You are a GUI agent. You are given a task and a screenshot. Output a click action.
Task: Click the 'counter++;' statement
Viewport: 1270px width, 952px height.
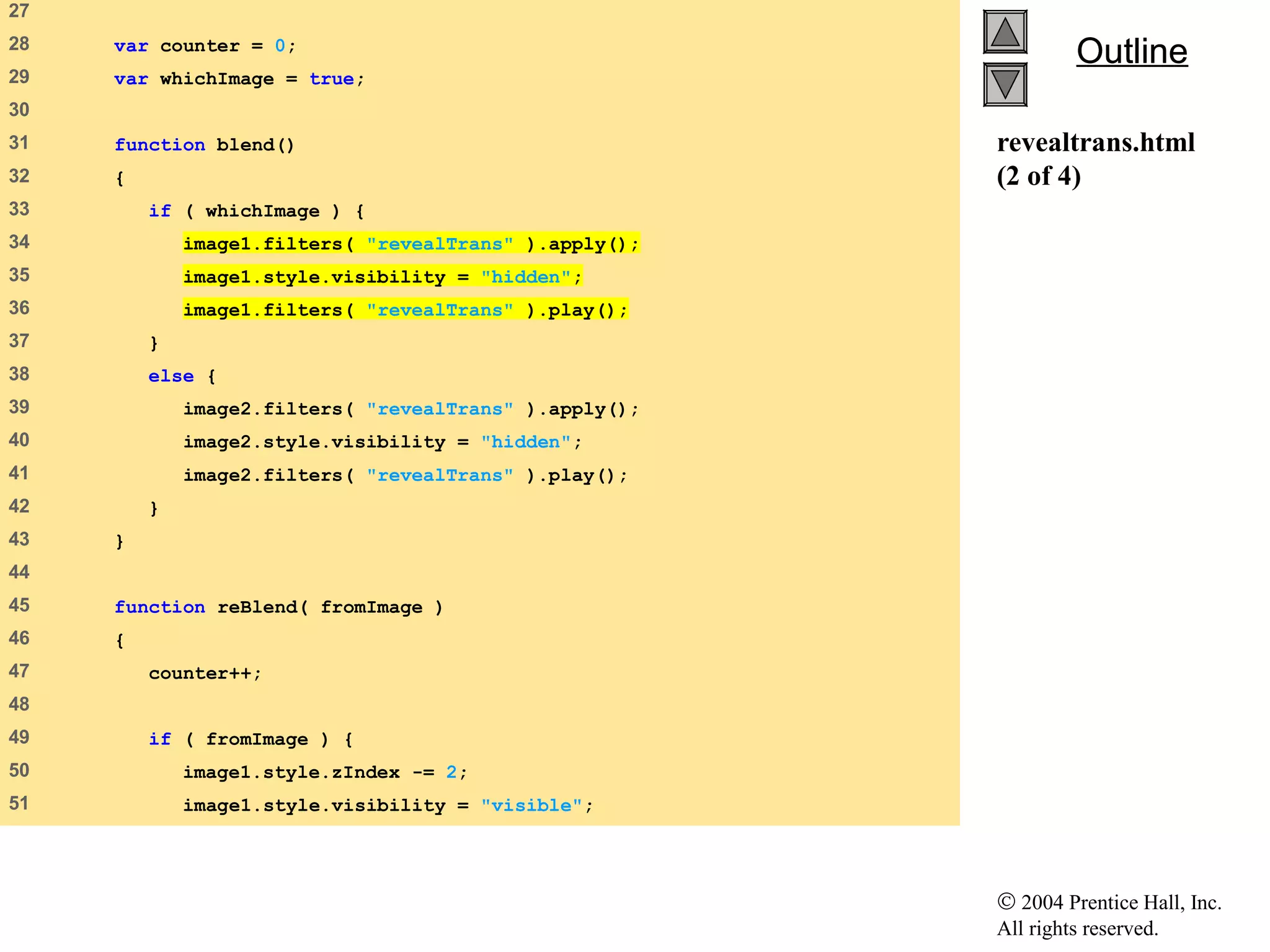tap(205, 674)
